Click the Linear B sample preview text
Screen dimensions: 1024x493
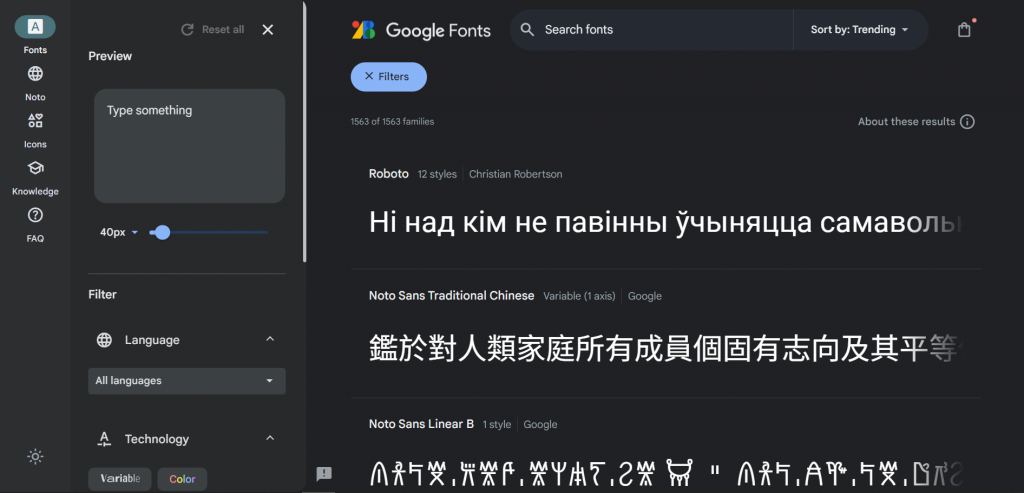(666, 473)
